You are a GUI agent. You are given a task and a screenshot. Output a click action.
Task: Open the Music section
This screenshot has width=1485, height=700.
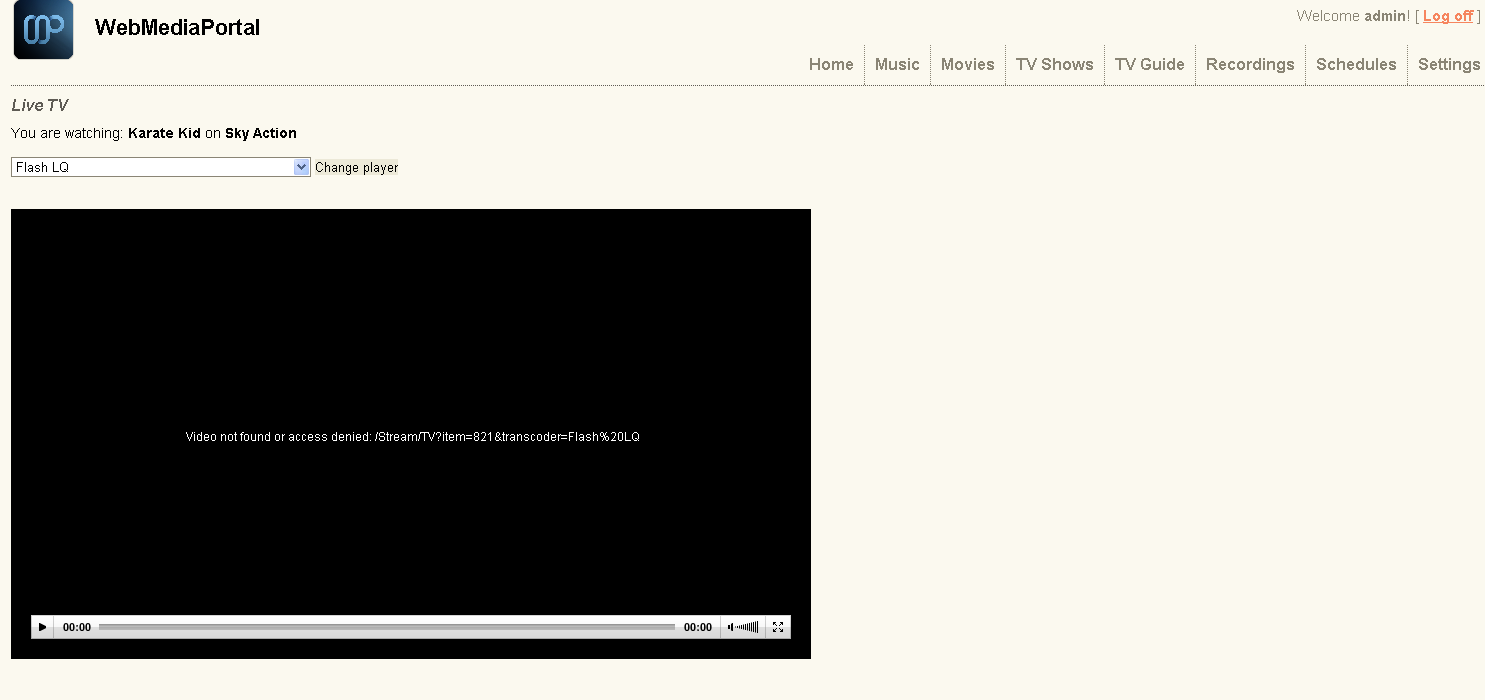(897, 64)
